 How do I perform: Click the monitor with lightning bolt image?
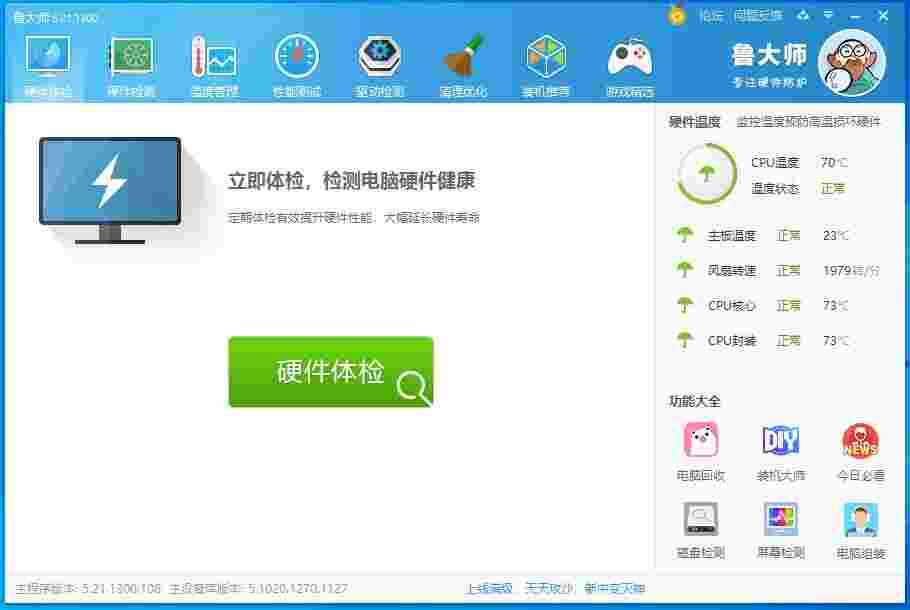[110, 190]
